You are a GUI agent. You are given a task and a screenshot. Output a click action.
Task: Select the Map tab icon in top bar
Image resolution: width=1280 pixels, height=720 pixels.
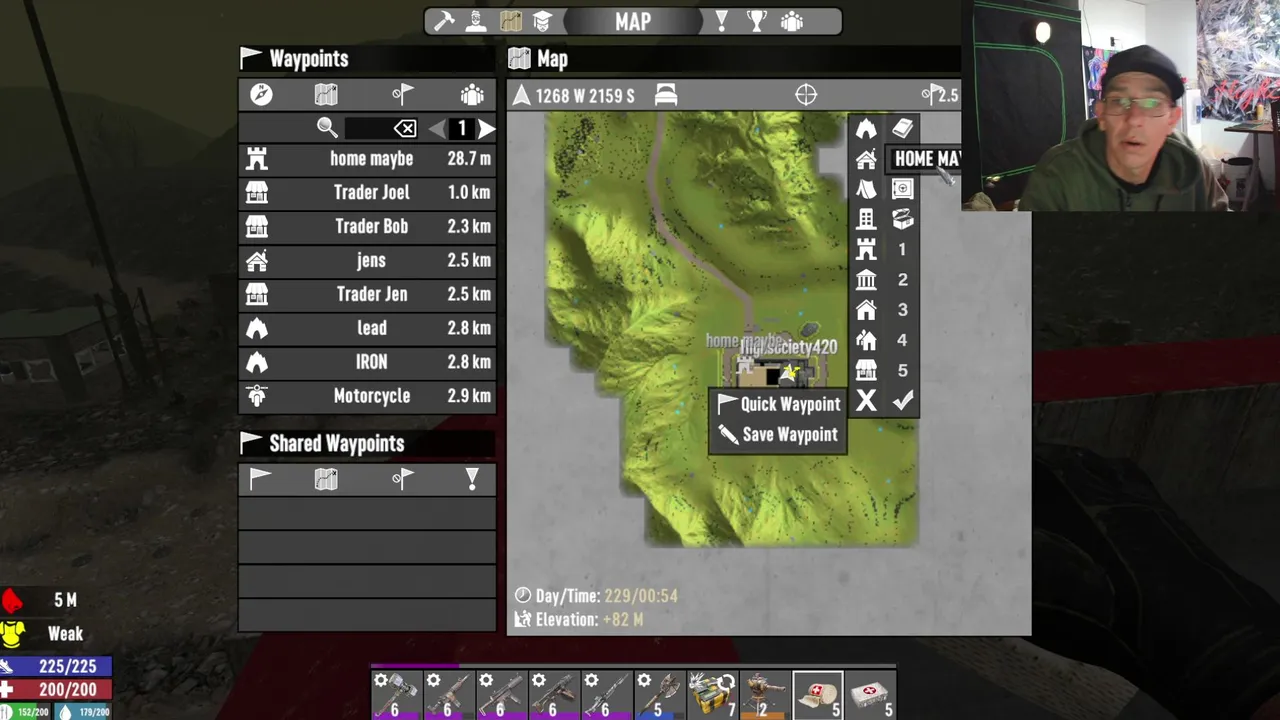[511, 21]
